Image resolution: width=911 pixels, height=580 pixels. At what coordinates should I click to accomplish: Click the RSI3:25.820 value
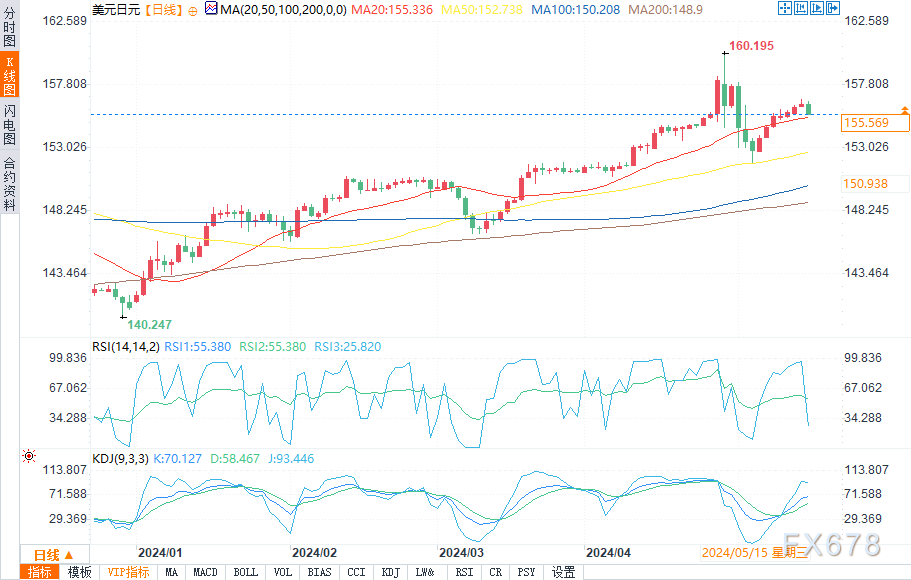tap(347, 347)
